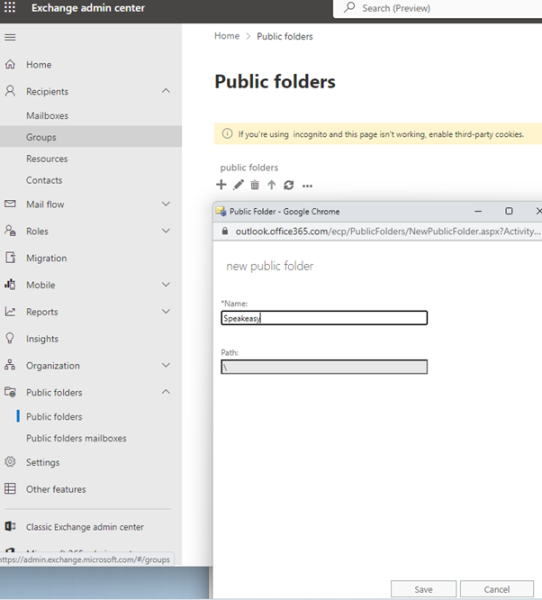
Task: Click the lock icon in popup address bar
Action: pos(225,231)
